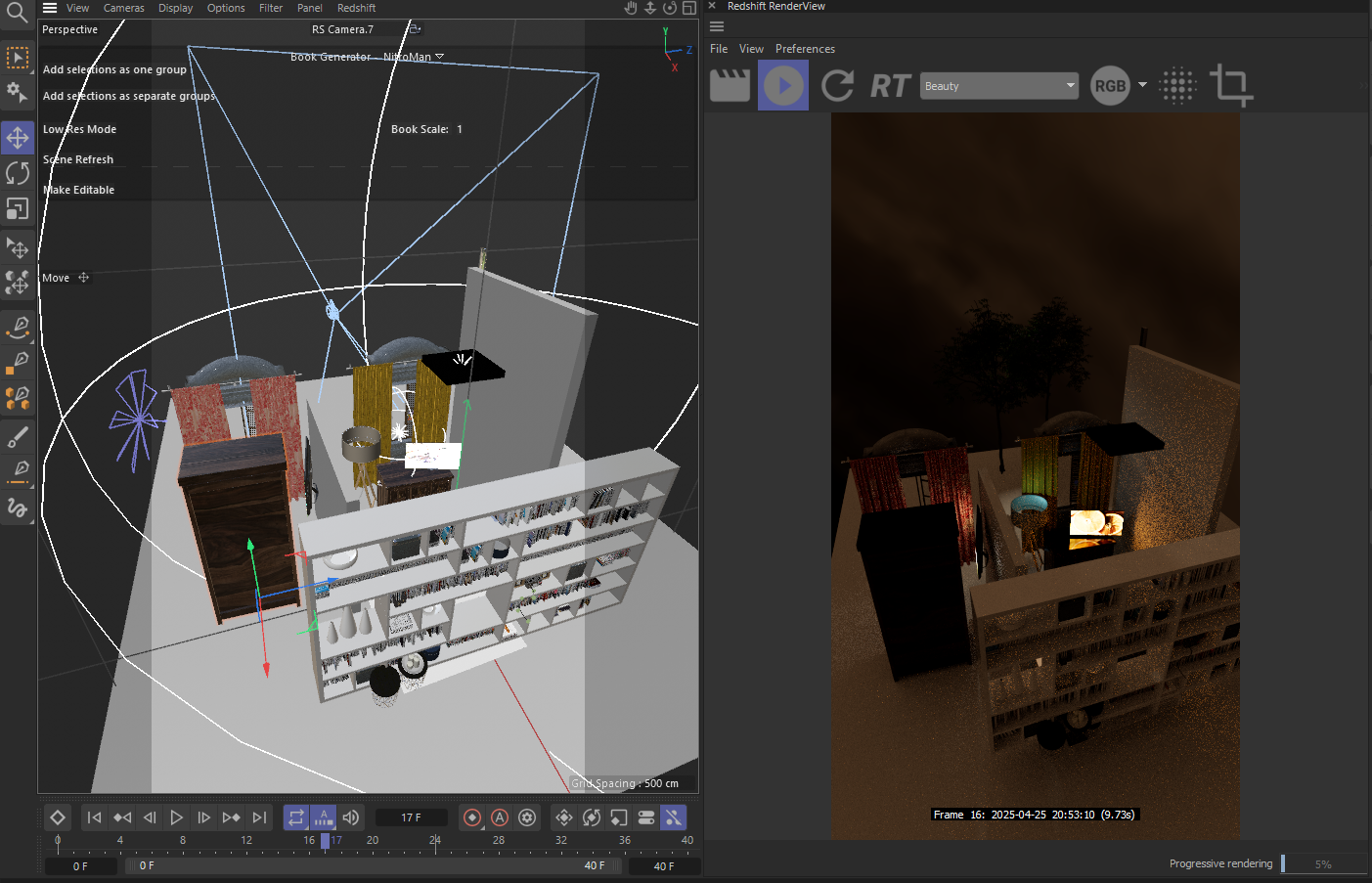Image resolution: width=1372 pixels, height=883 pixels.
Task: Toggle RT real-time render mode
Action: pos(890,86)
